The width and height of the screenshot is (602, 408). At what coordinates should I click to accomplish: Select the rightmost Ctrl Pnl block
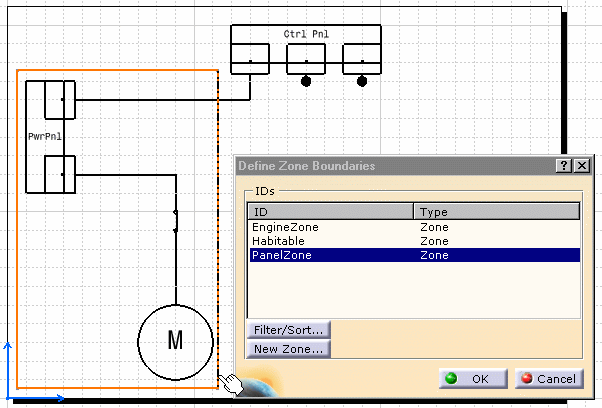(x=362, y=60)
